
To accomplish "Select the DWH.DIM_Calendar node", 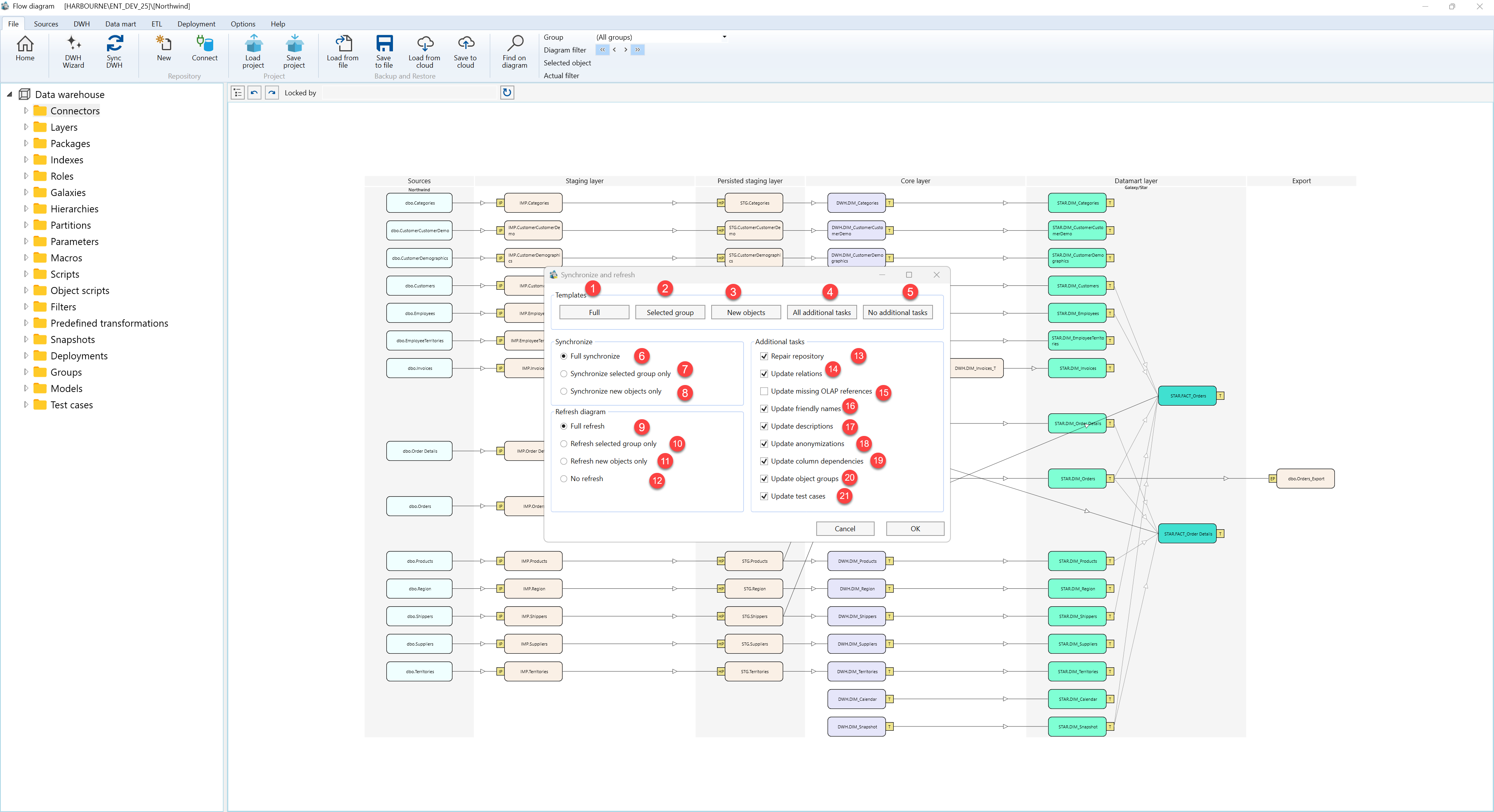I will [x=857, y=700].
